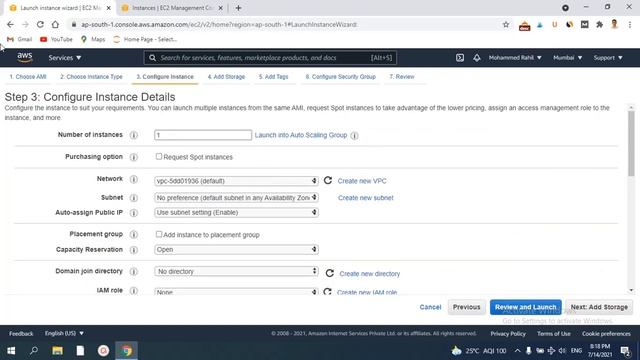This screenshot has width=640, height=360.
Task: Click info icon next to Subnet
Action: pos(133,198)
